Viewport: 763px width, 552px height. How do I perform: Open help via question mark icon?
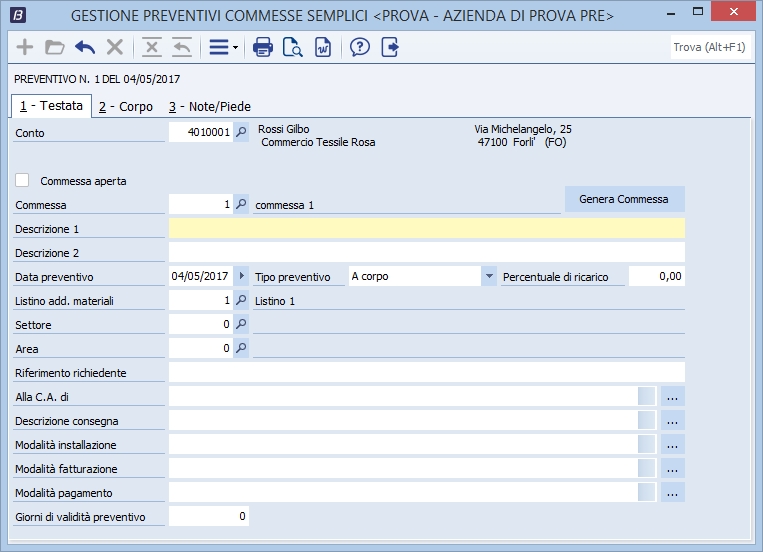(360, 47)
